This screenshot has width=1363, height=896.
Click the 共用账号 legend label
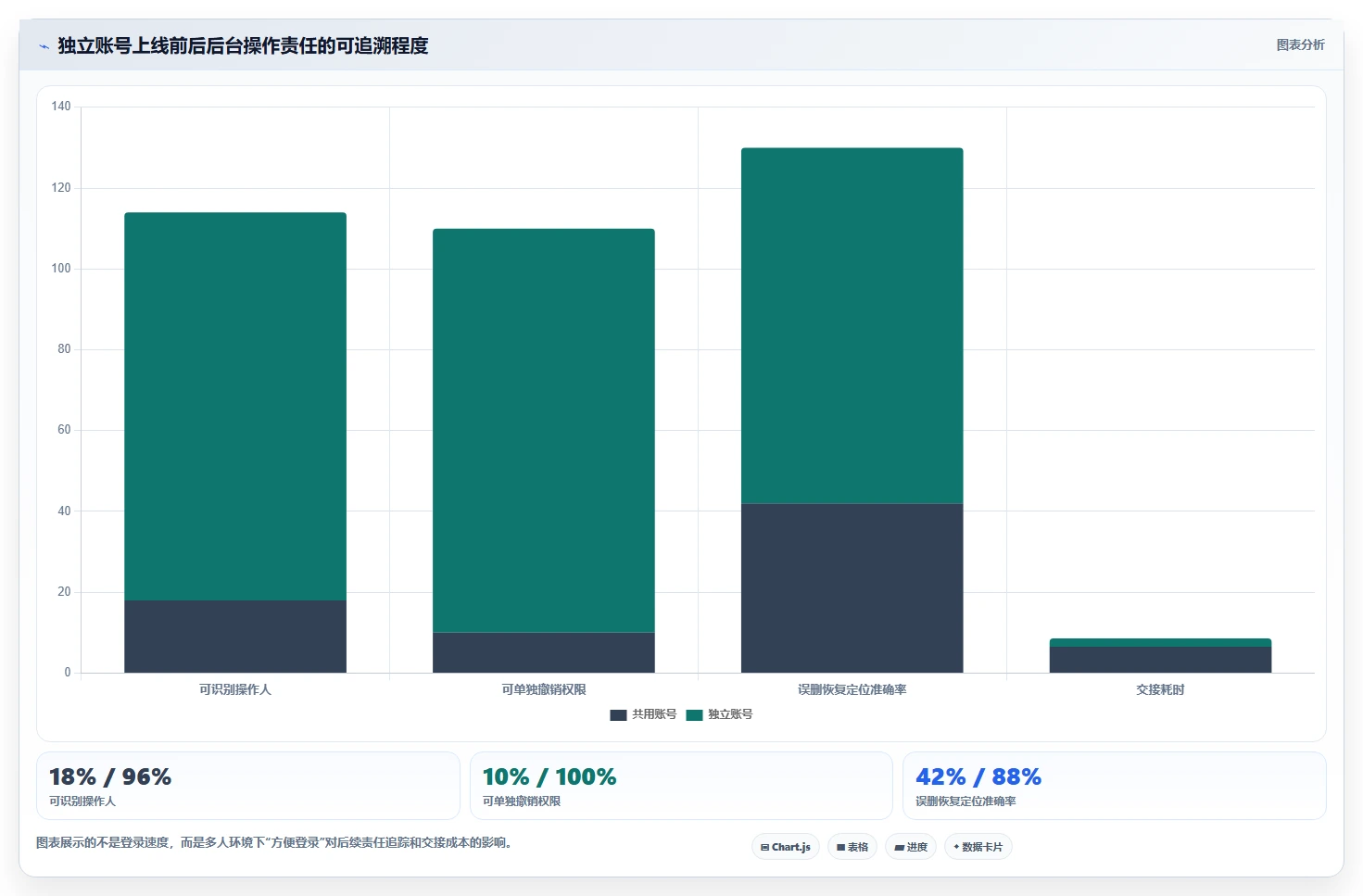tap(654, 714)
